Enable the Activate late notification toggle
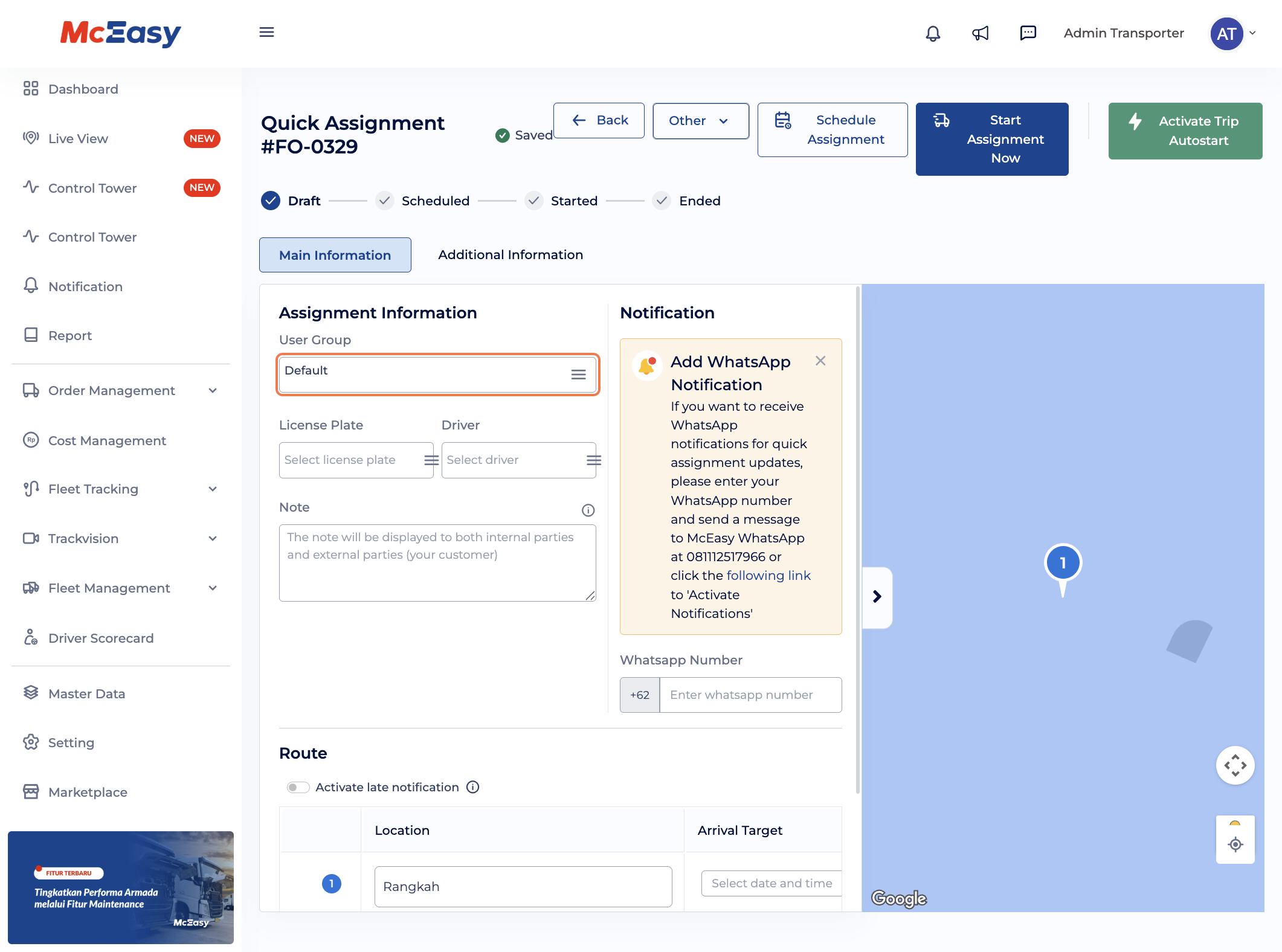The width and height of the screenshot is (1282, 952). pos(298,787)
